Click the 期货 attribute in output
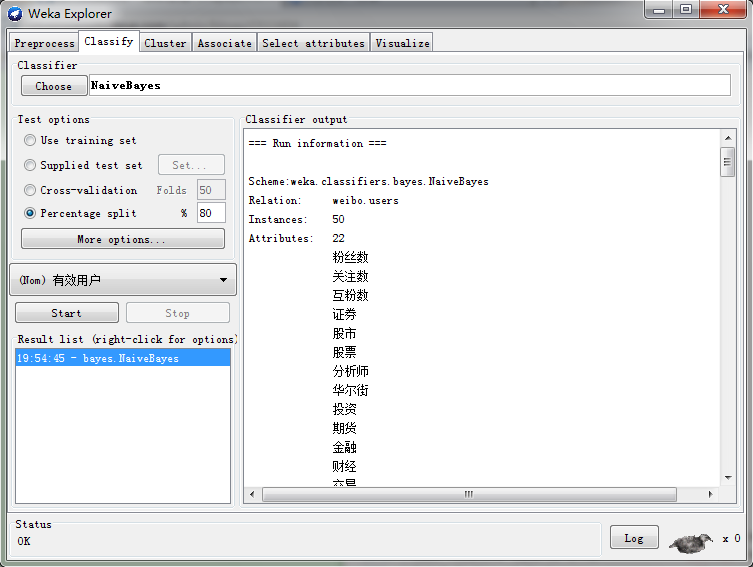The width and height of the screenshot is (753, 567). tap(344, 428)
